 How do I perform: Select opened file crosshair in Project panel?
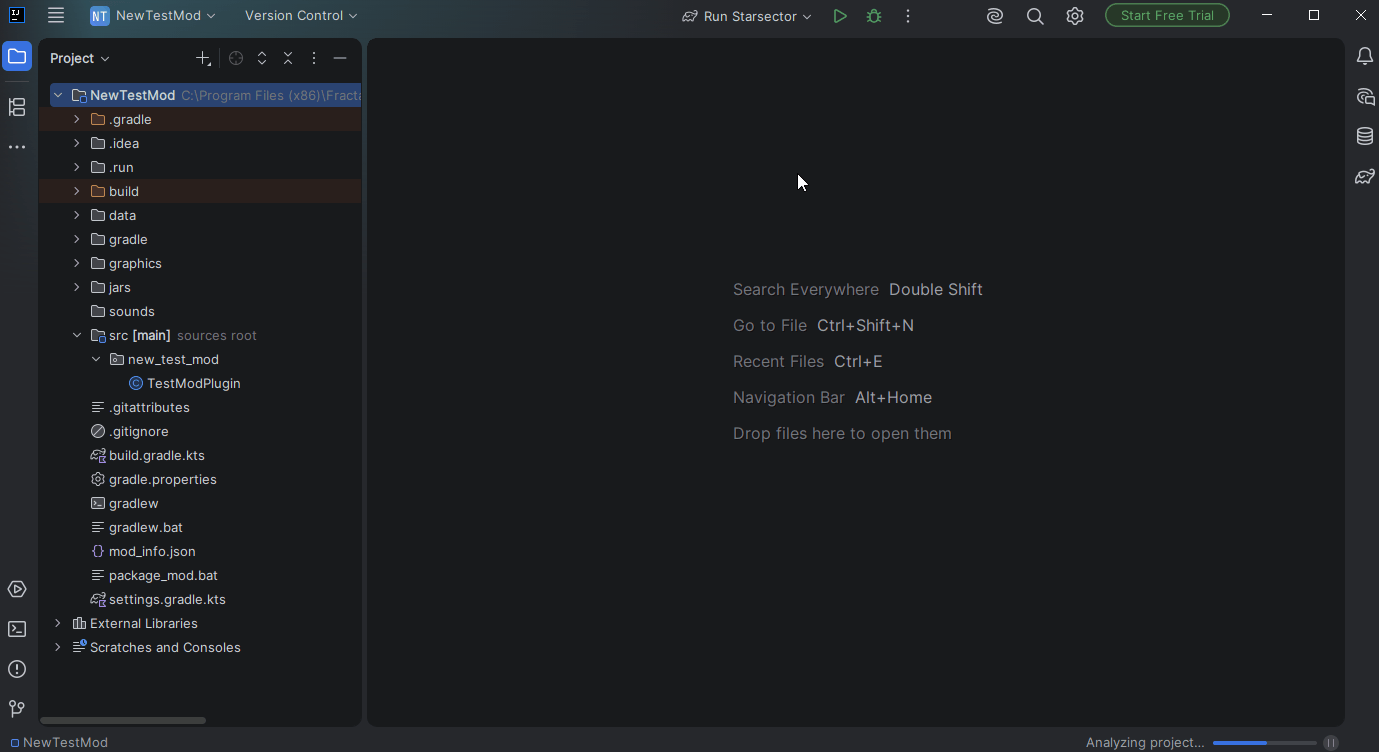[236, 58]
